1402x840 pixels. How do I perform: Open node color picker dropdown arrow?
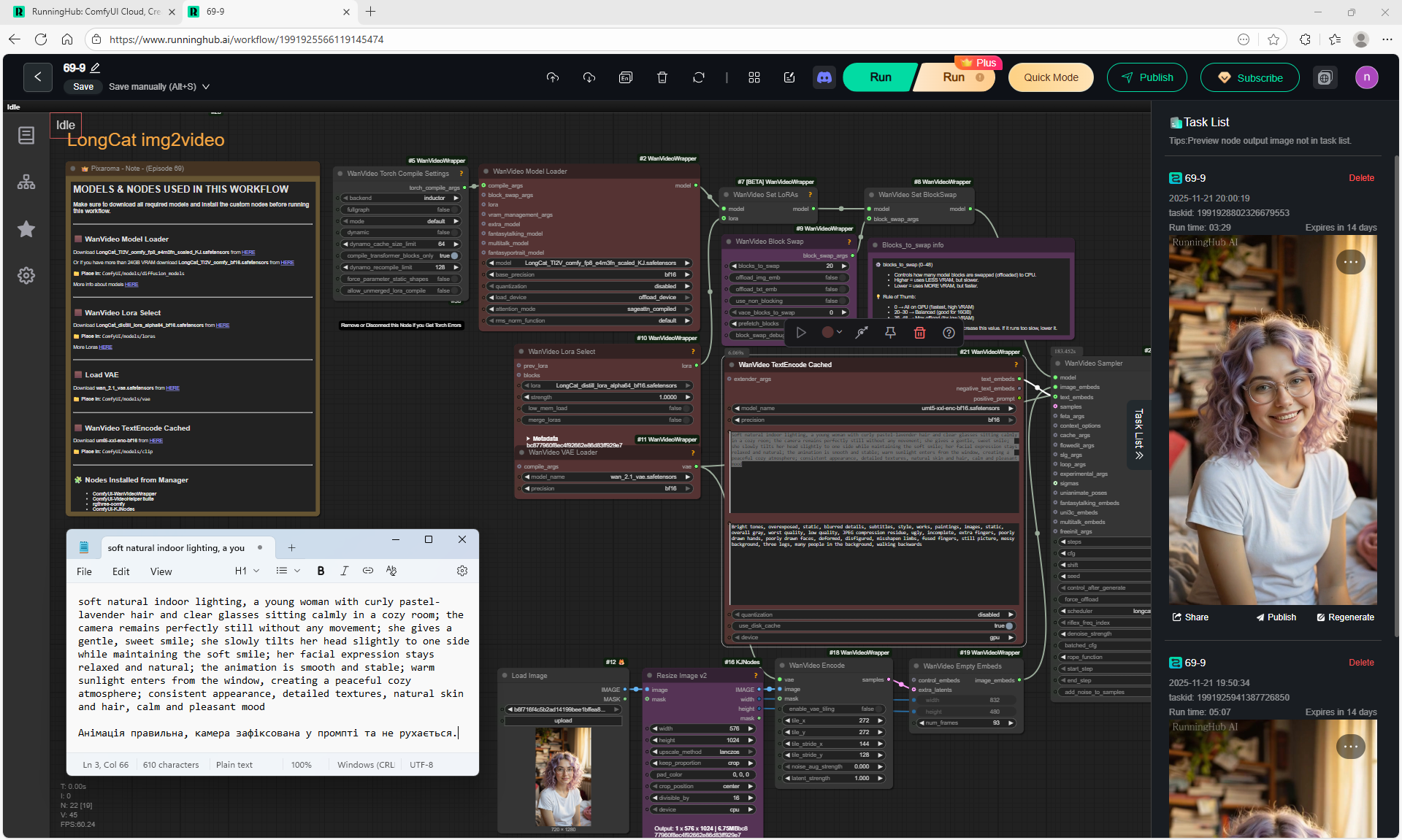tap(840, 333)
